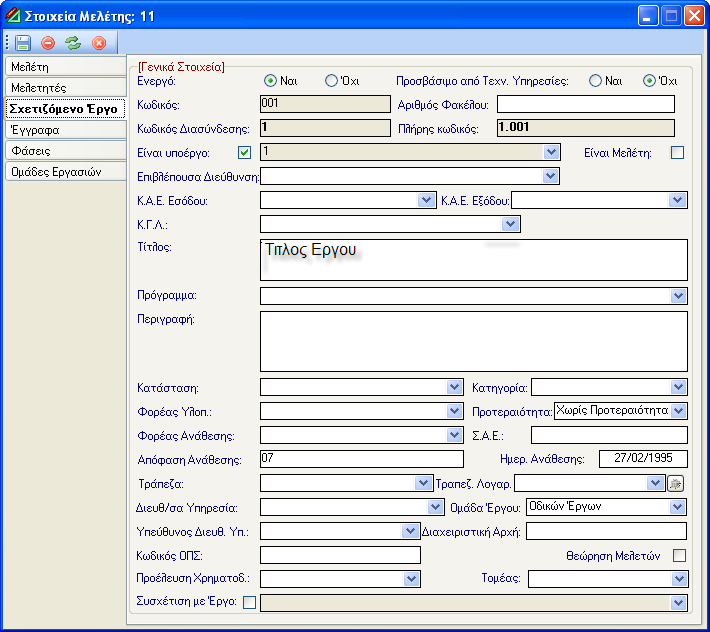Open the Τομέας dropdown
The height and width of the screenshot is (632, 710).
click(x=679, y=579)
